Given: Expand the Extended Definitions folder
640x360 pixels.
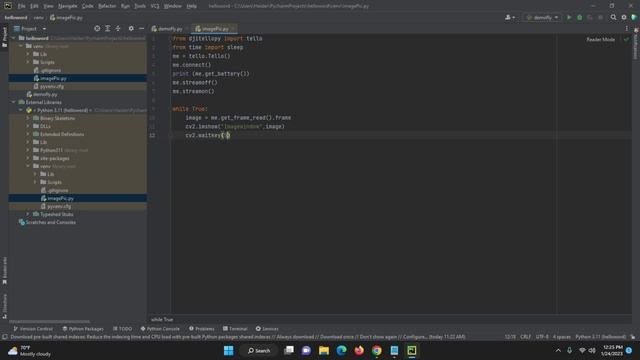Looking at the screenshot, I should click(28, 134).
